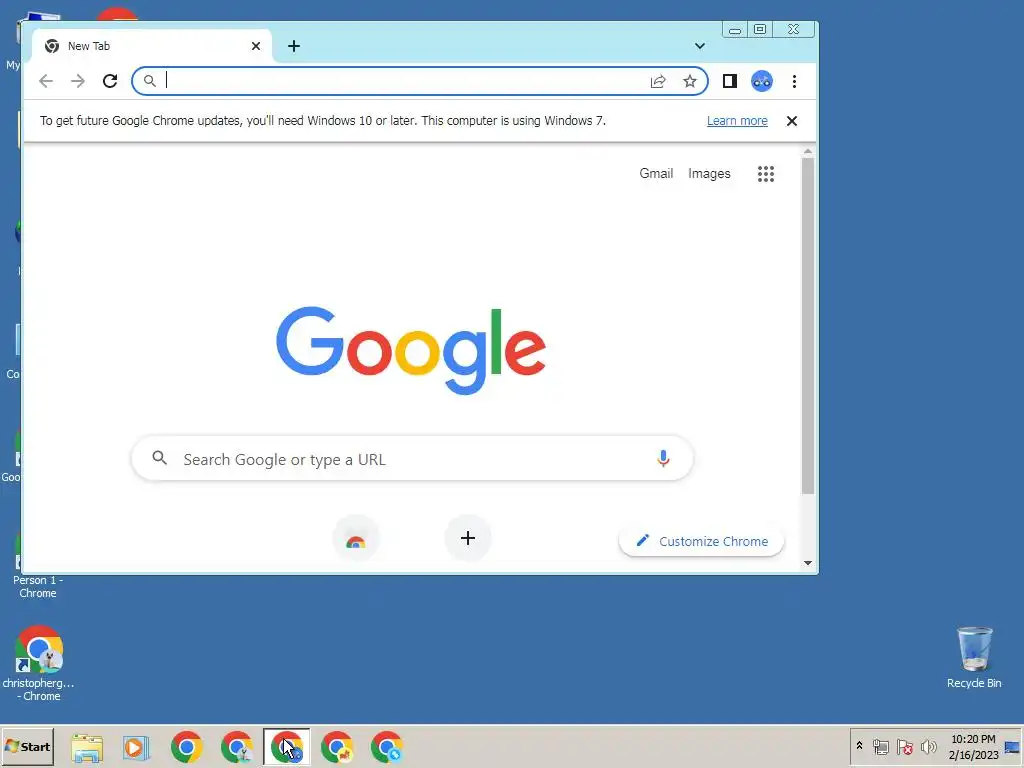Open the Chrome taskbar icon right of plain Chrome
Image resolution: width=1024 pixels, height=768 pixels.
(237, 747)
